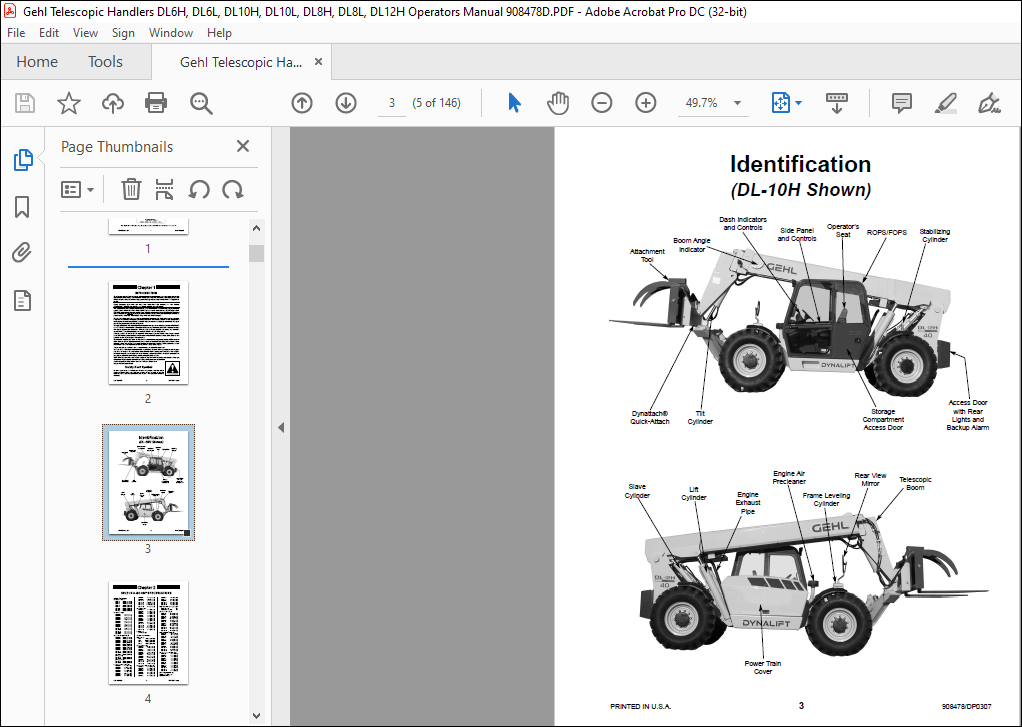
Task: Open the document layers/content panel icon
Action: coord(22,301)
